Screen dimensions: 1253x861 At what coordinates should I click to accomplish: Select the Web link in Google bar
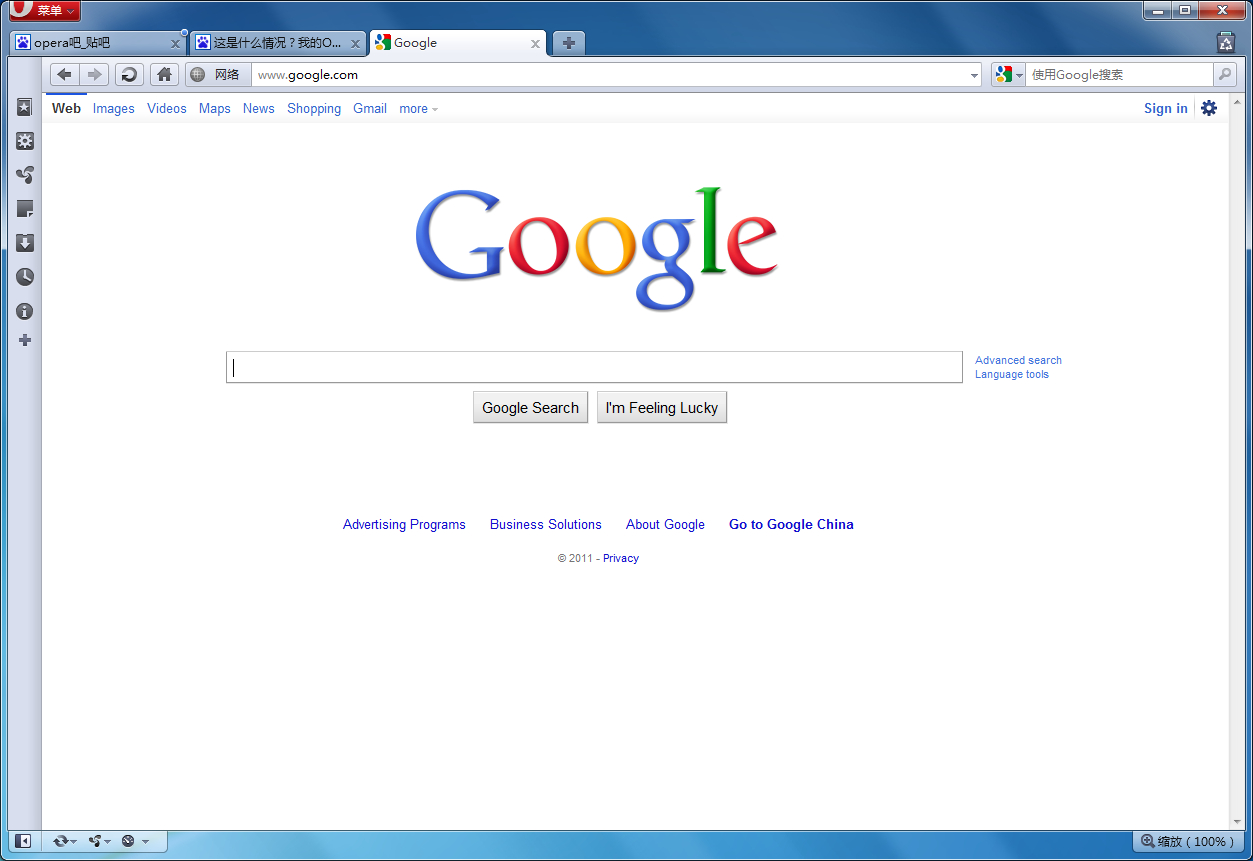(66, 108)
